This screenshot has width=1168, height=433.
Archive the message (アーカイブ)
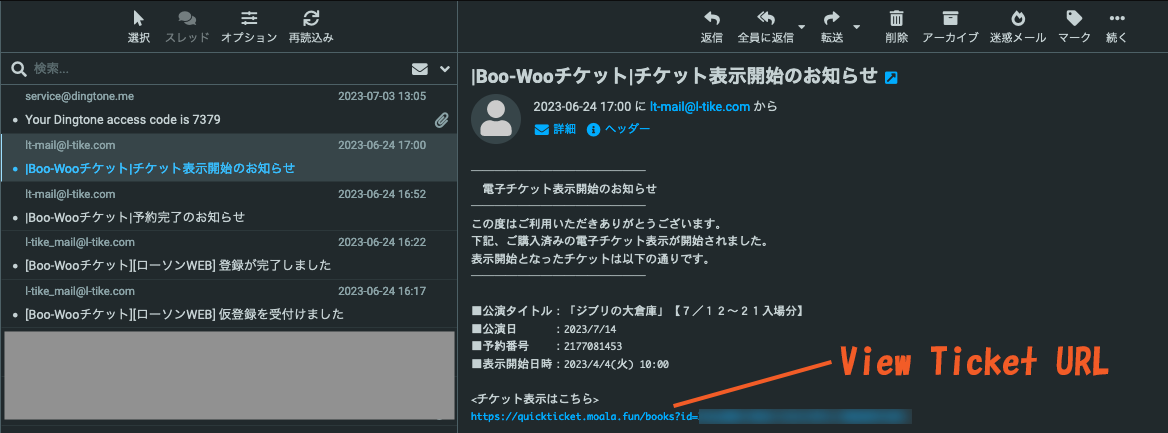point(949,19)
